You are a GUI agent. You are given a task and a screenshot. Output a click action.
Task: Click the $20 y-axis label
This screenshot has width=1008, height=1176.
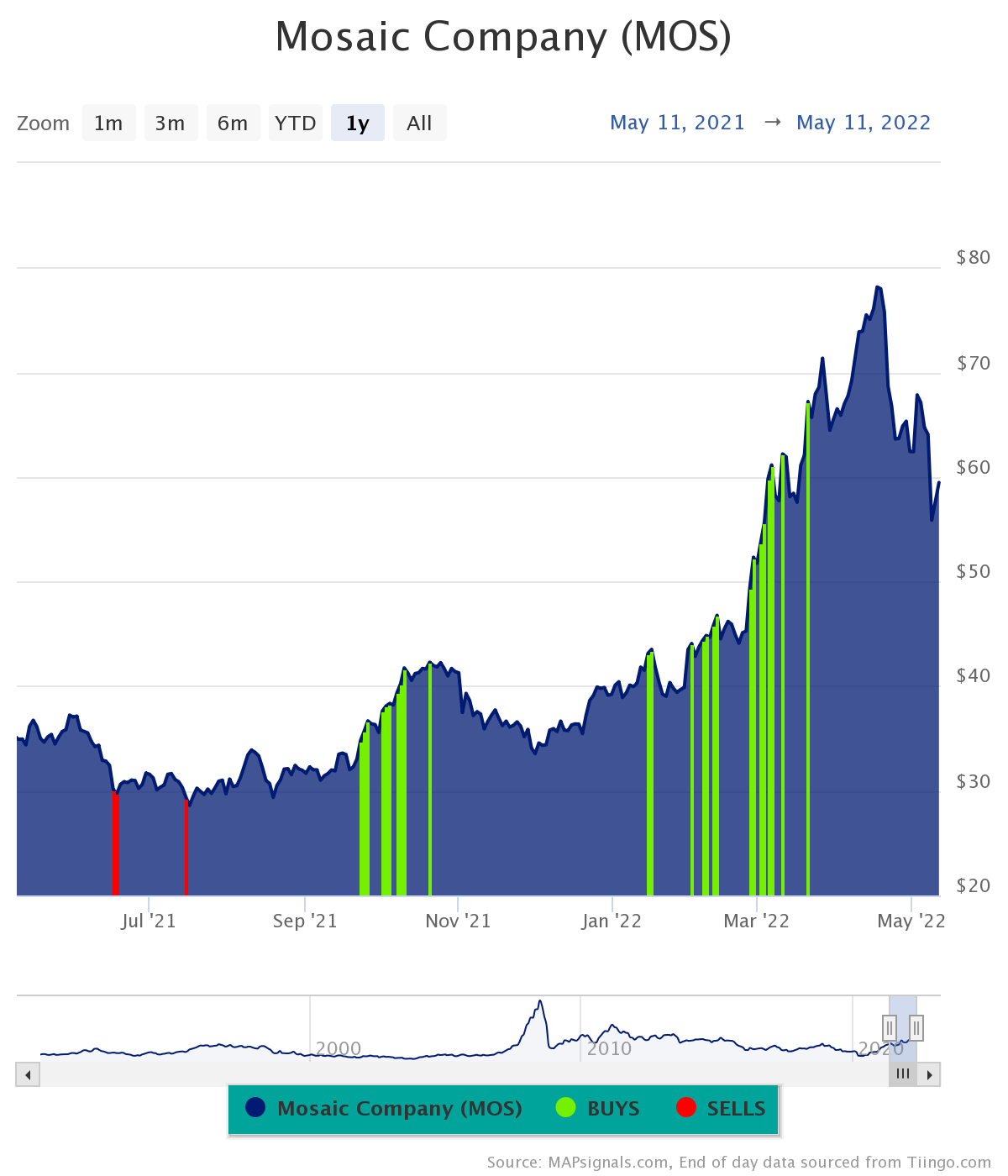point(974,885)
